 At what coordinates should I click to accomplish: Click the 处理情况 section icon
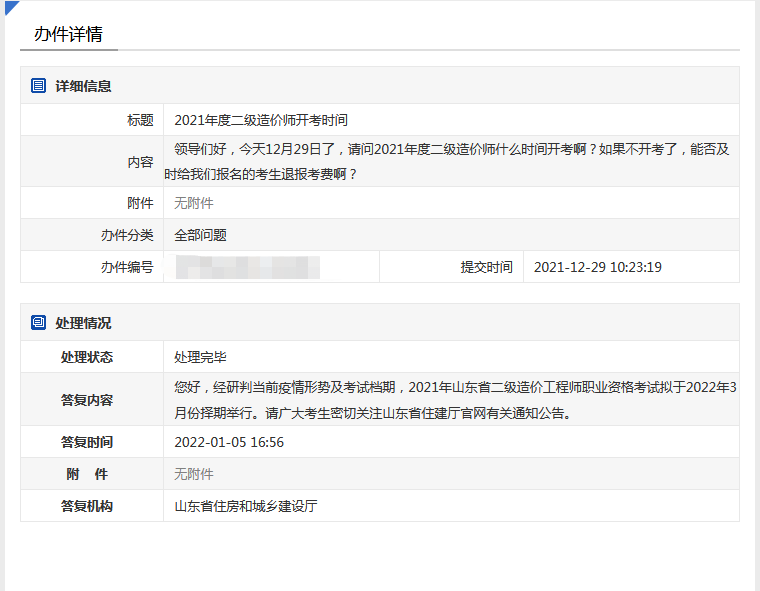tap(38, 323)
